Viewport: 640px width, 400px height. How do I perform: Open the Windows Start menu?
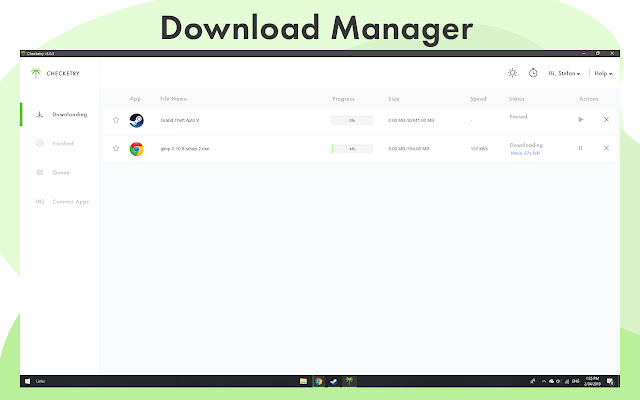(27, 381)
